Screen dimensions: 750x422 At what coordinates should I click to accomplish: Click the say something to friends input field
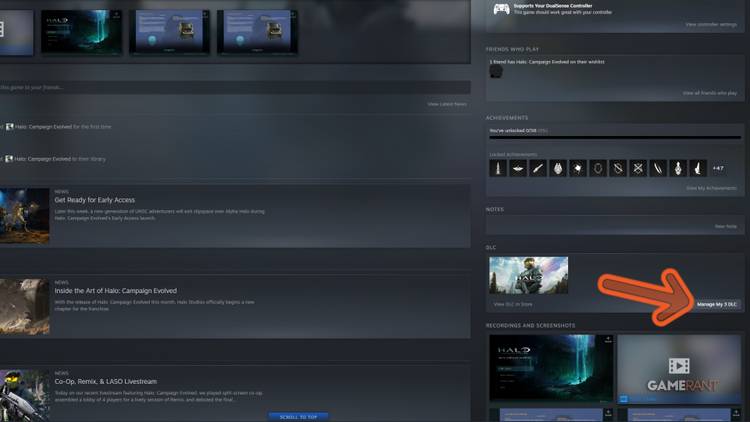pos(234,88)
